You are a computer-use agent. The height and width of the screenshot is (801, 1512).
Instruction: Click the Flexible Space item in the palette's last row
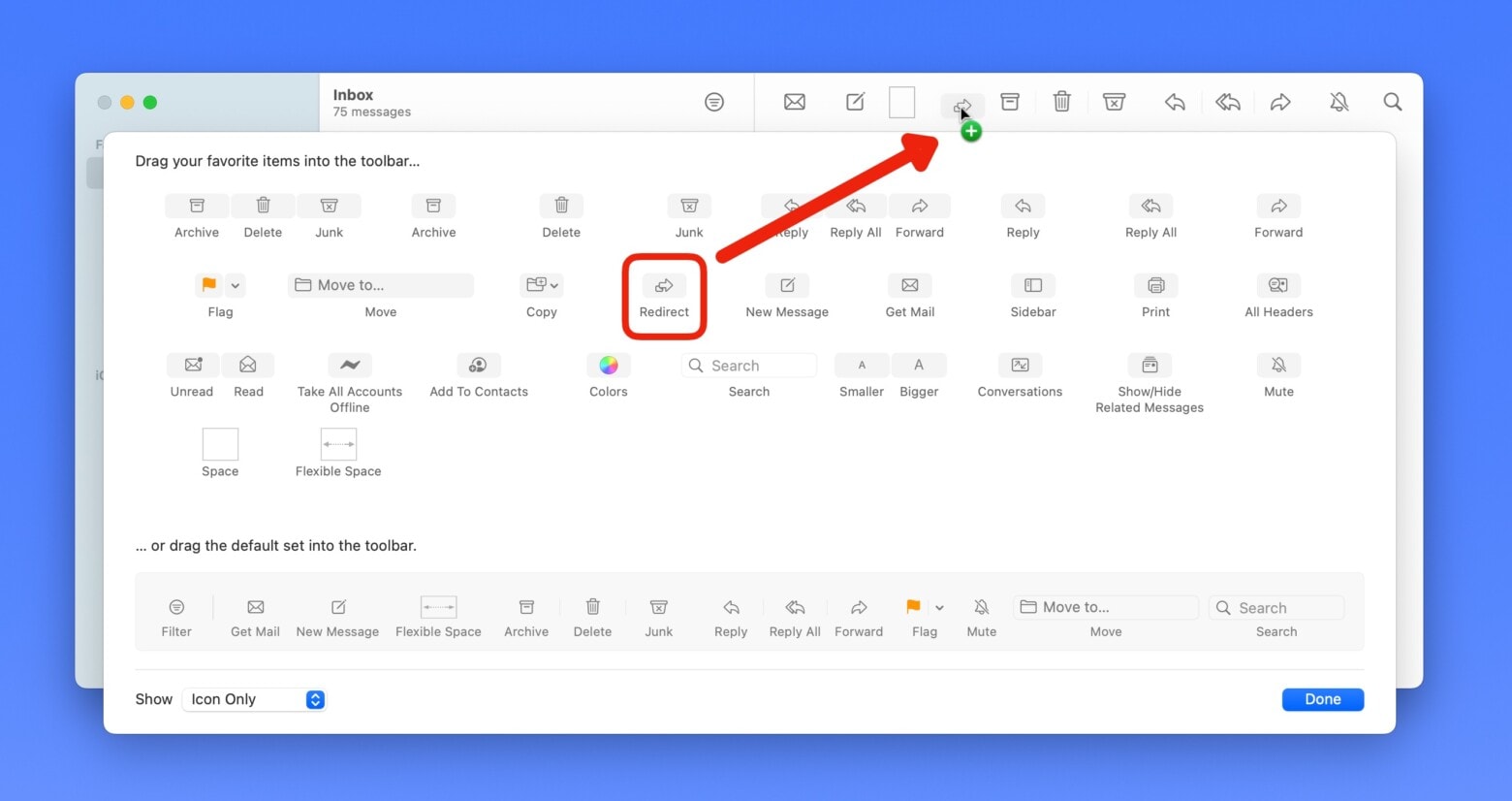(338, 444)
